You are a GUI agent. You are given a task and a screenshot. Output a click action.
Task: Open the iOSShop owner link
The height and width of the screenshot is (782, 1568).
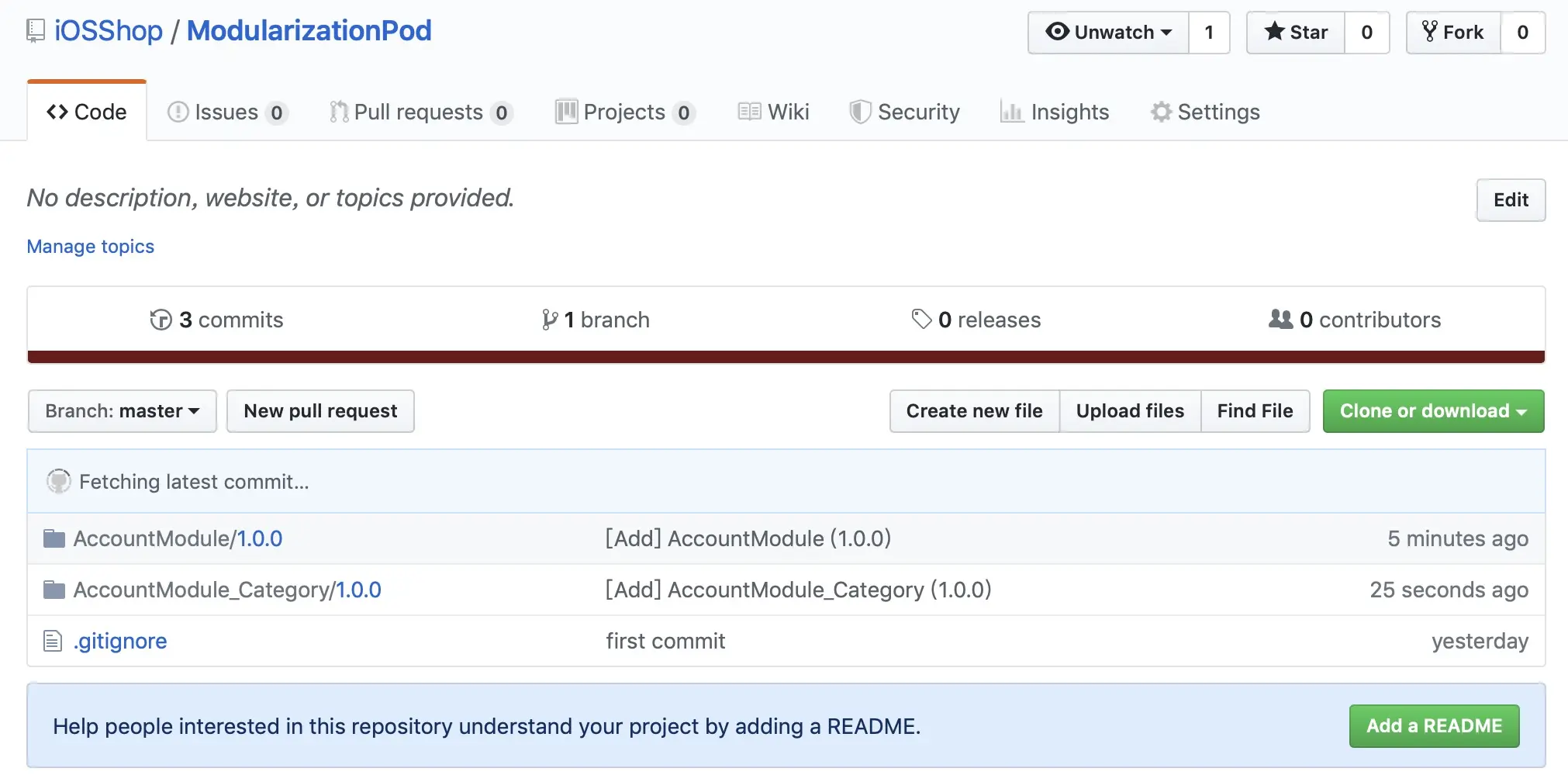(109, 31)
